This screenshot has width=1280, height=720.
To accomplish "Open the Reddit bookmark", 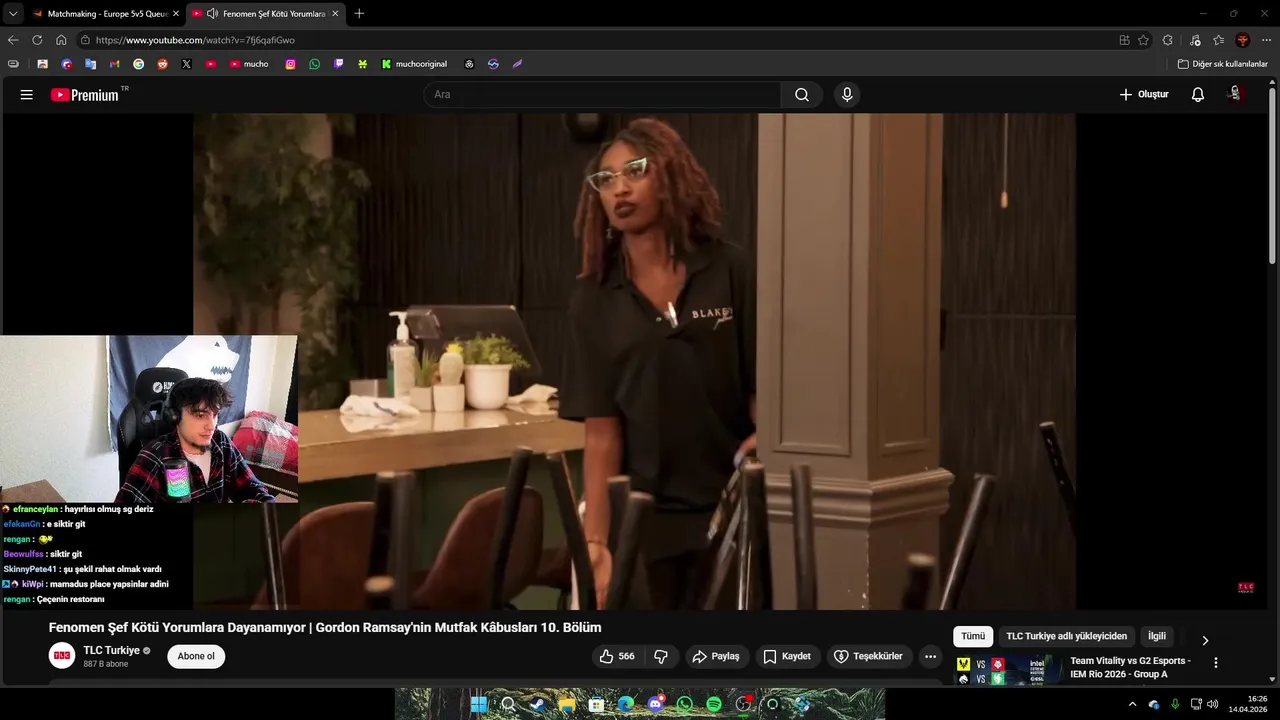I will [162, 64].
